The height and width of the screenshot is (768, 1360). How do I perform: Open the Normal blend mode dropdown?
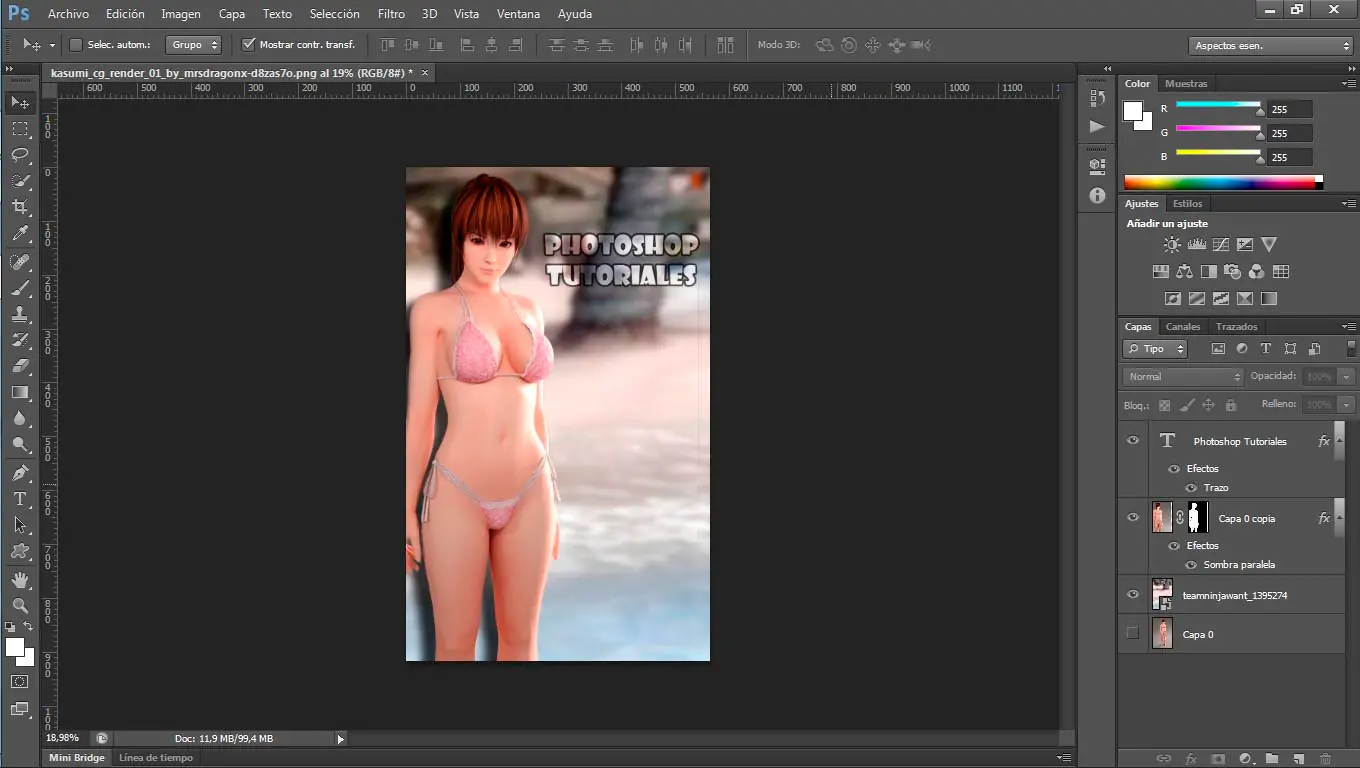coord(1183,377)
